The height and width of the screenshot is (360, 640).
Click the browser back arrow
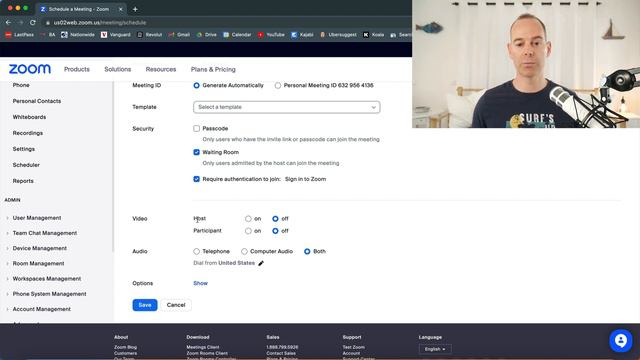(x=9, y=22)
